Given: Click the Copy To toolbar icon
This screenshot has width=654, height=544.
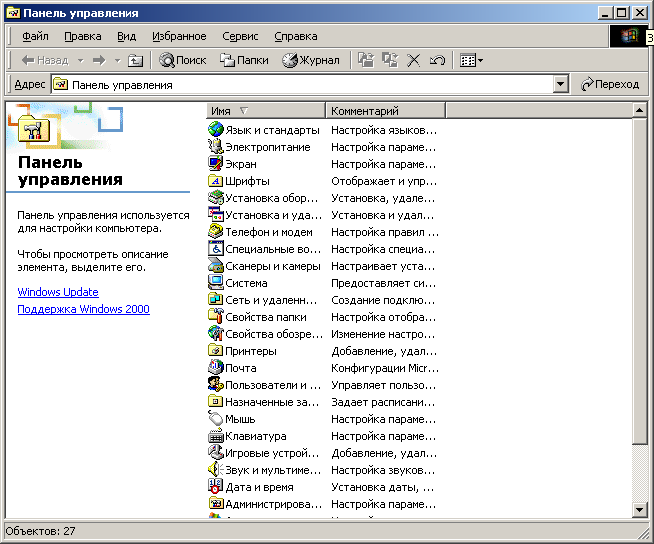Looking at the screenshot, I should tap(390, 60).
